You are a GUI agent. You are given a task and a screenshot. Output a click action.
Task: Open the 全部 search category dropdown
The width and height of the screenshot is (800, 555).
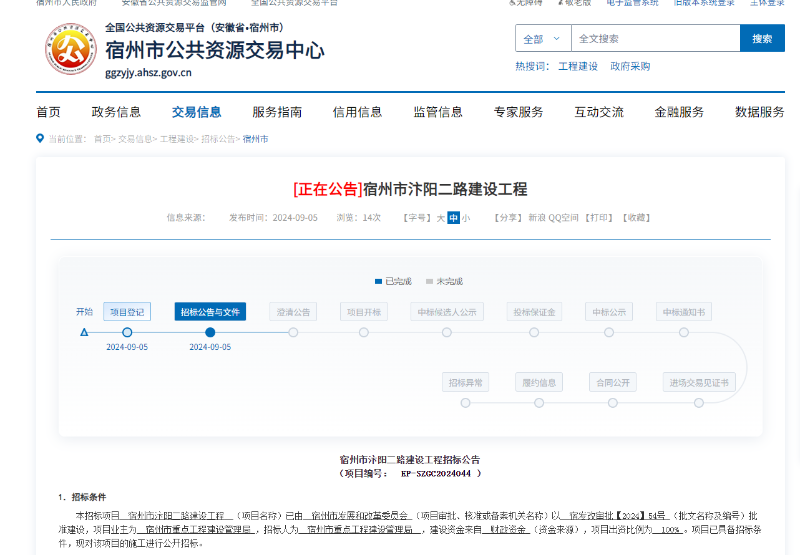[x=543, y=39]
